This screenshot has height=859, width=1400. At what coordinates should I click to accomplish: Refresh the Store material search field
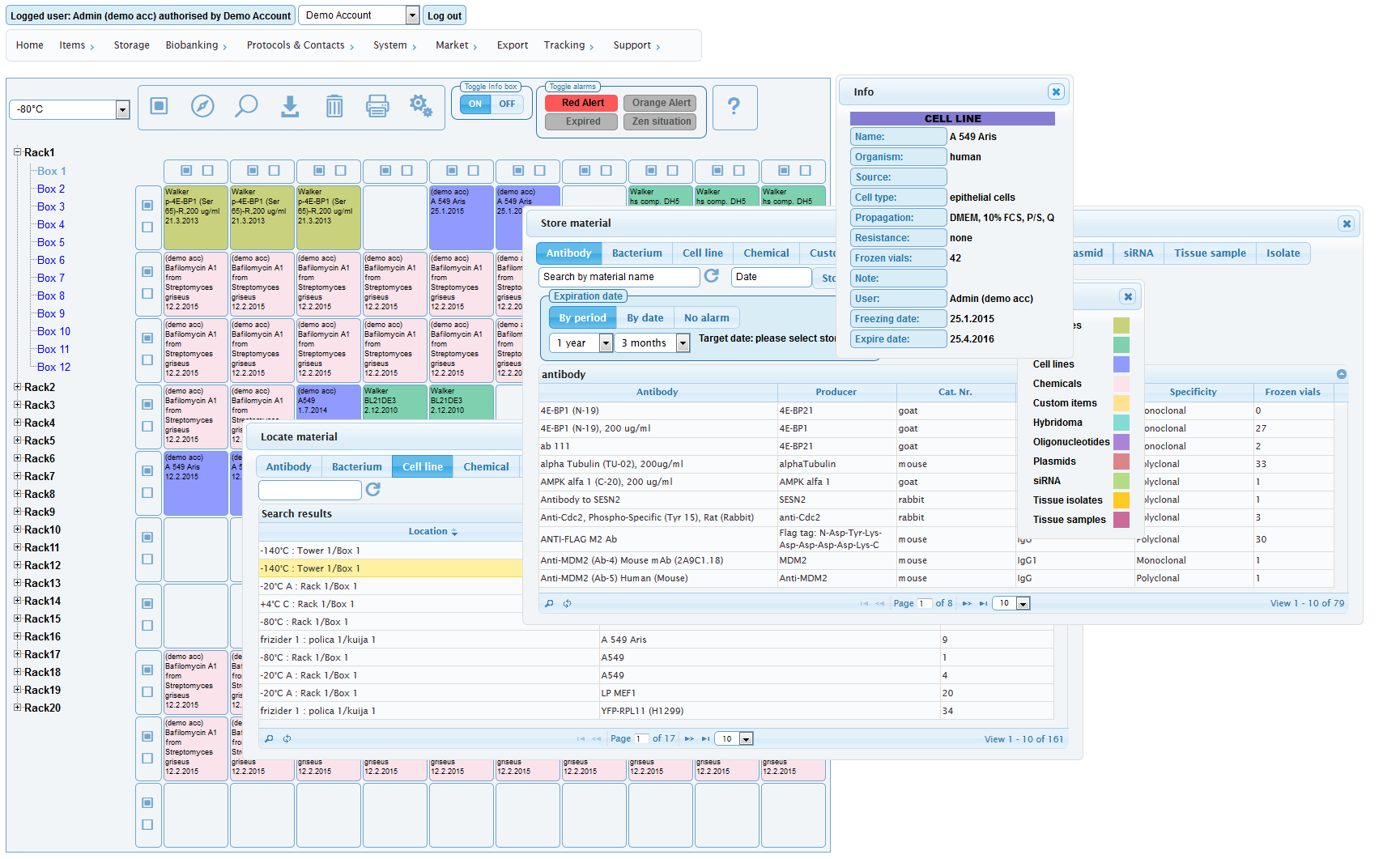(712, 276)
